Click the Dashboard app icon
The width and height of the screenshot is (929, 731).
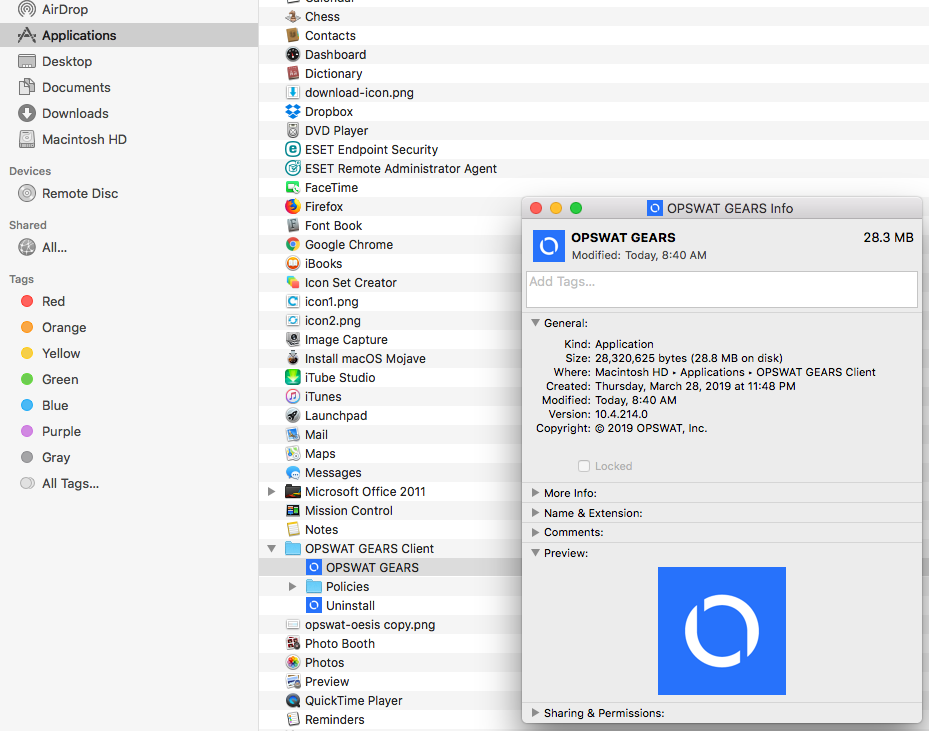(x=293, y=54)
